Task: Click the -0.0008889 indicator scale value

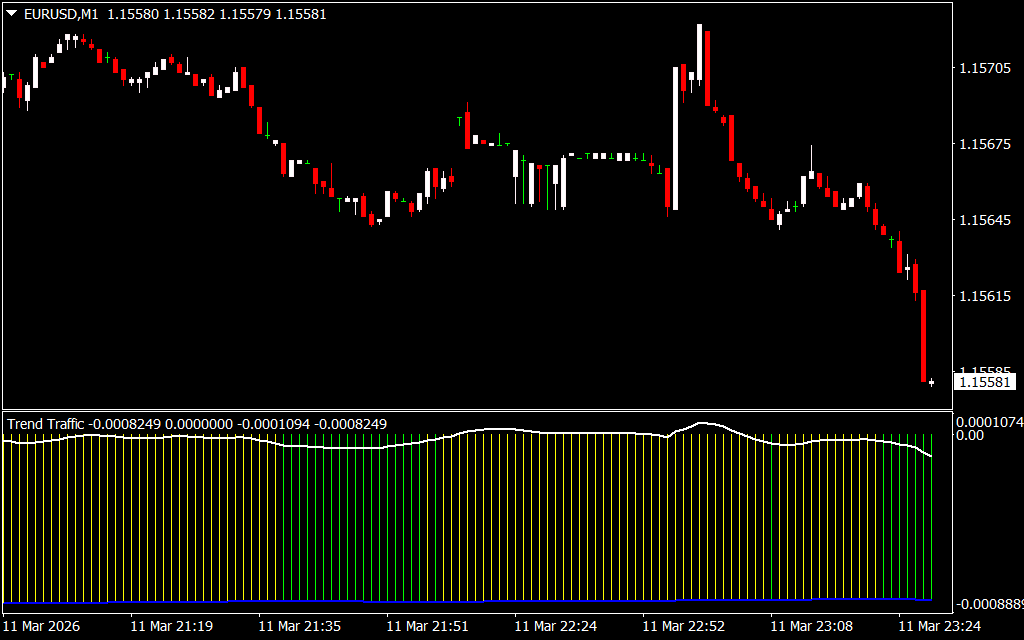Action: click(x=988, y=605)
